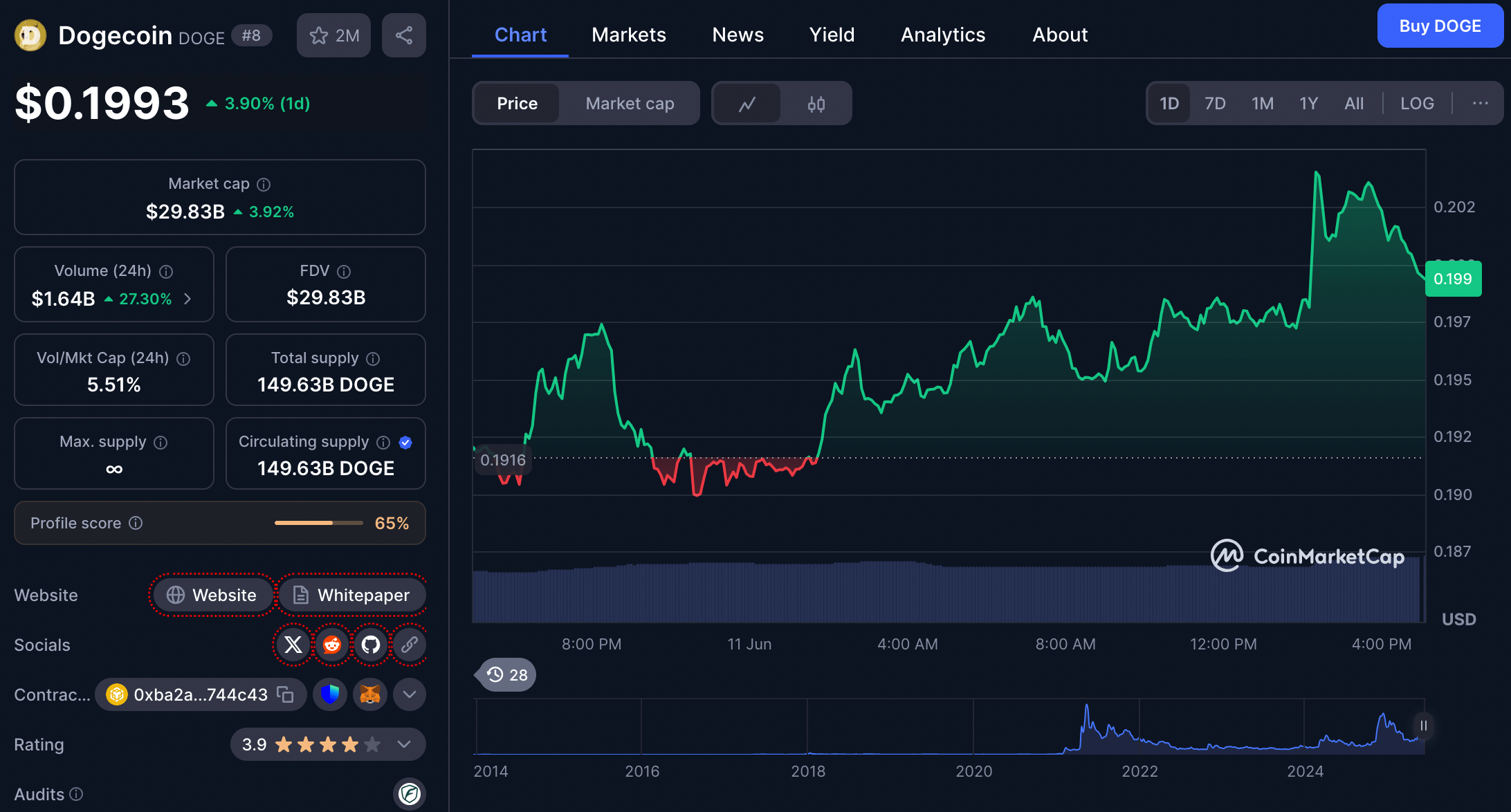Add Dogecoin to watchlist with star
Screen dimensions: 1511x812
tap(333, 35)
